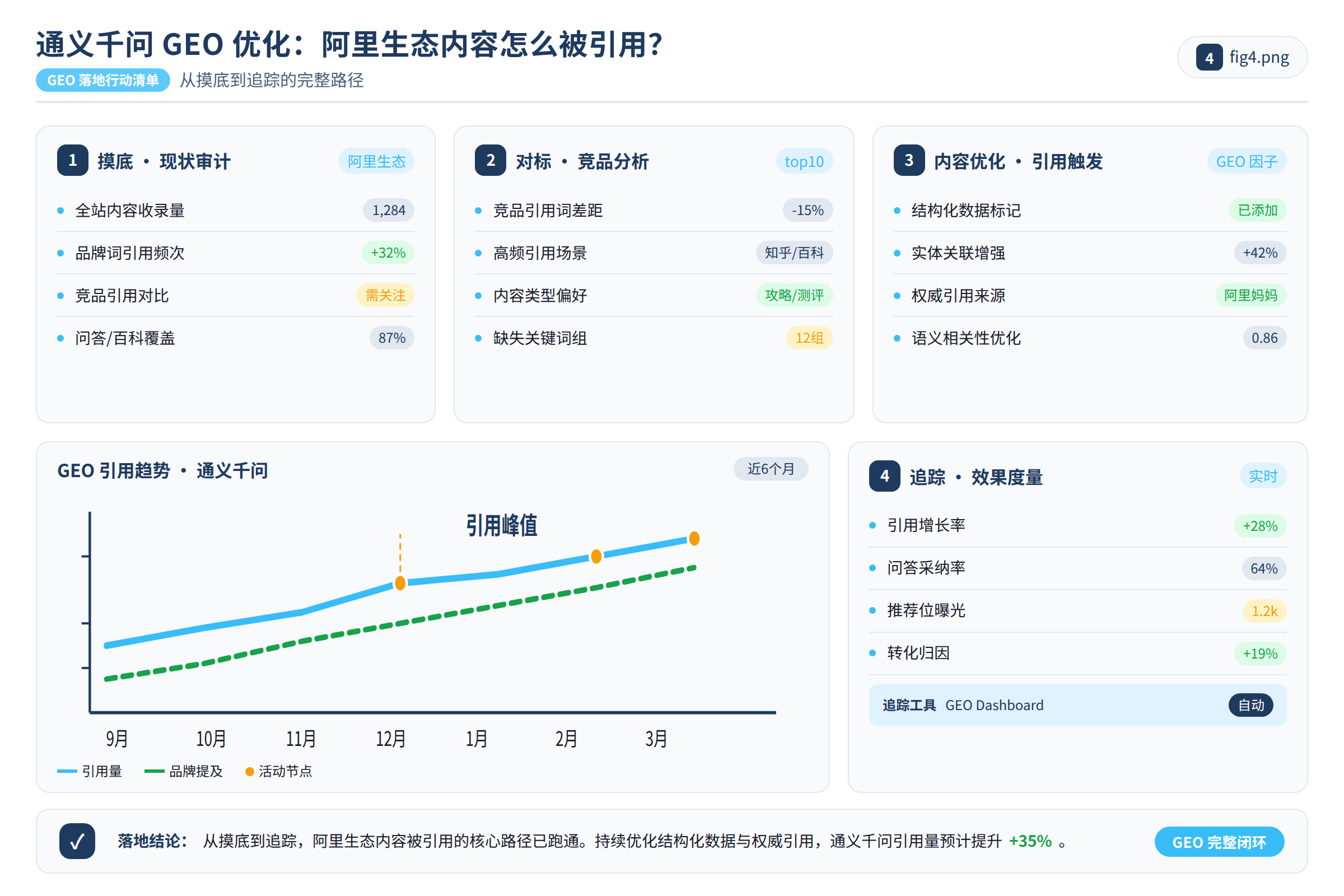
Task: Click the number 3 badge beside 内容优化
Action: point(908,161)
